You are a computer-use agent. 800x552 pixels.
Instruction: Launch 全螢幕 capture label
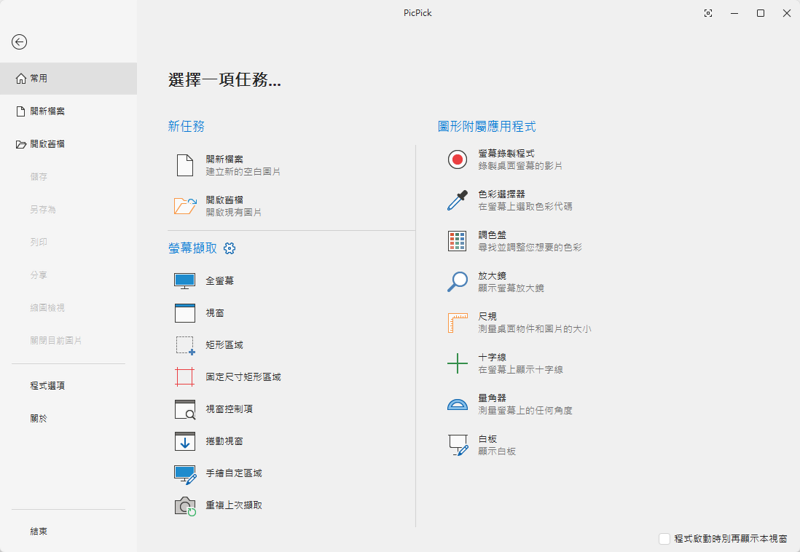[x=220, y=281]
